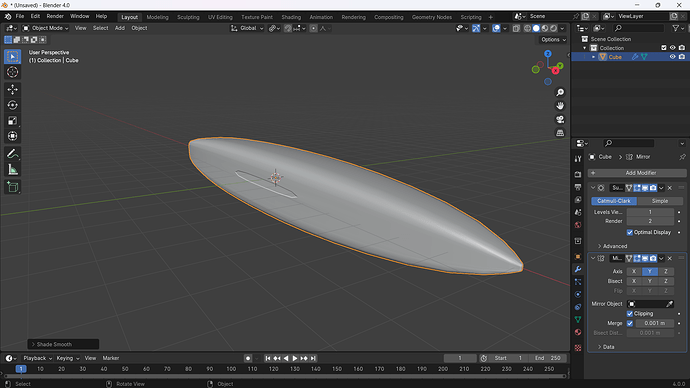Switch orthographic/perspective grid icon
The height and width of the screenshot is (388, 690).
(x=560, y=133)
